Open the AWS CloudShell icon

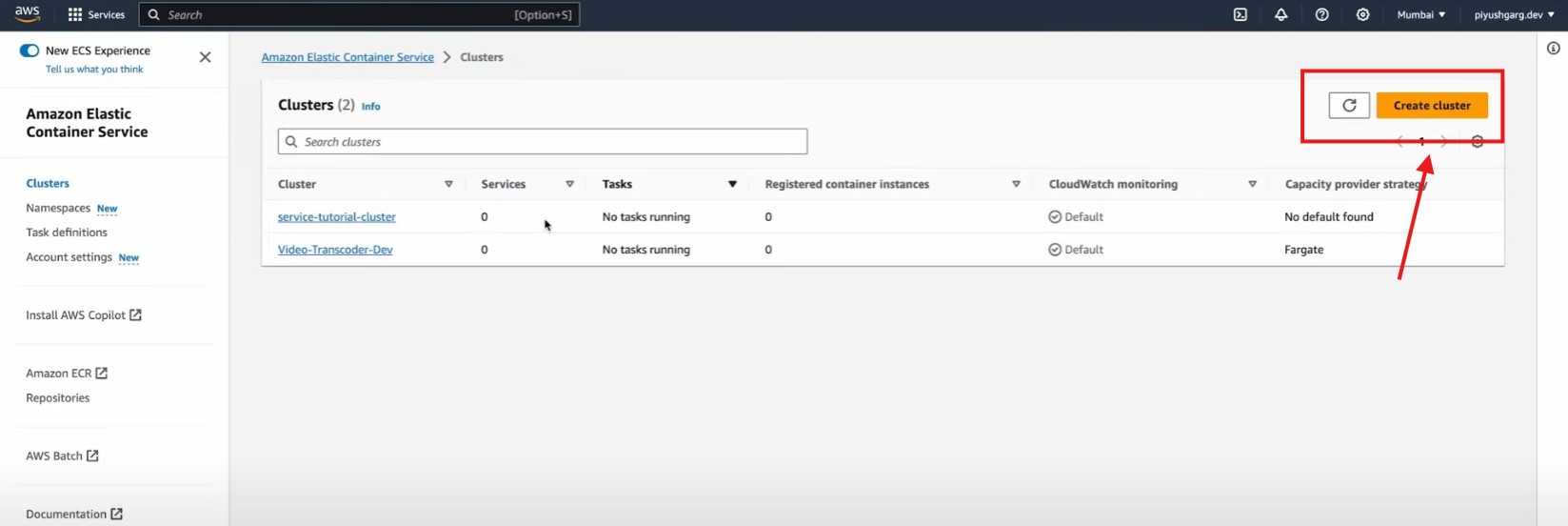1240,14
